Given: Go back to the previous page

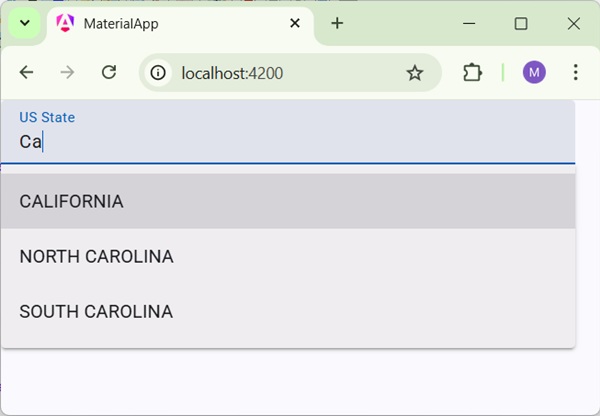Looking at the screenshot, I should 27,72.
